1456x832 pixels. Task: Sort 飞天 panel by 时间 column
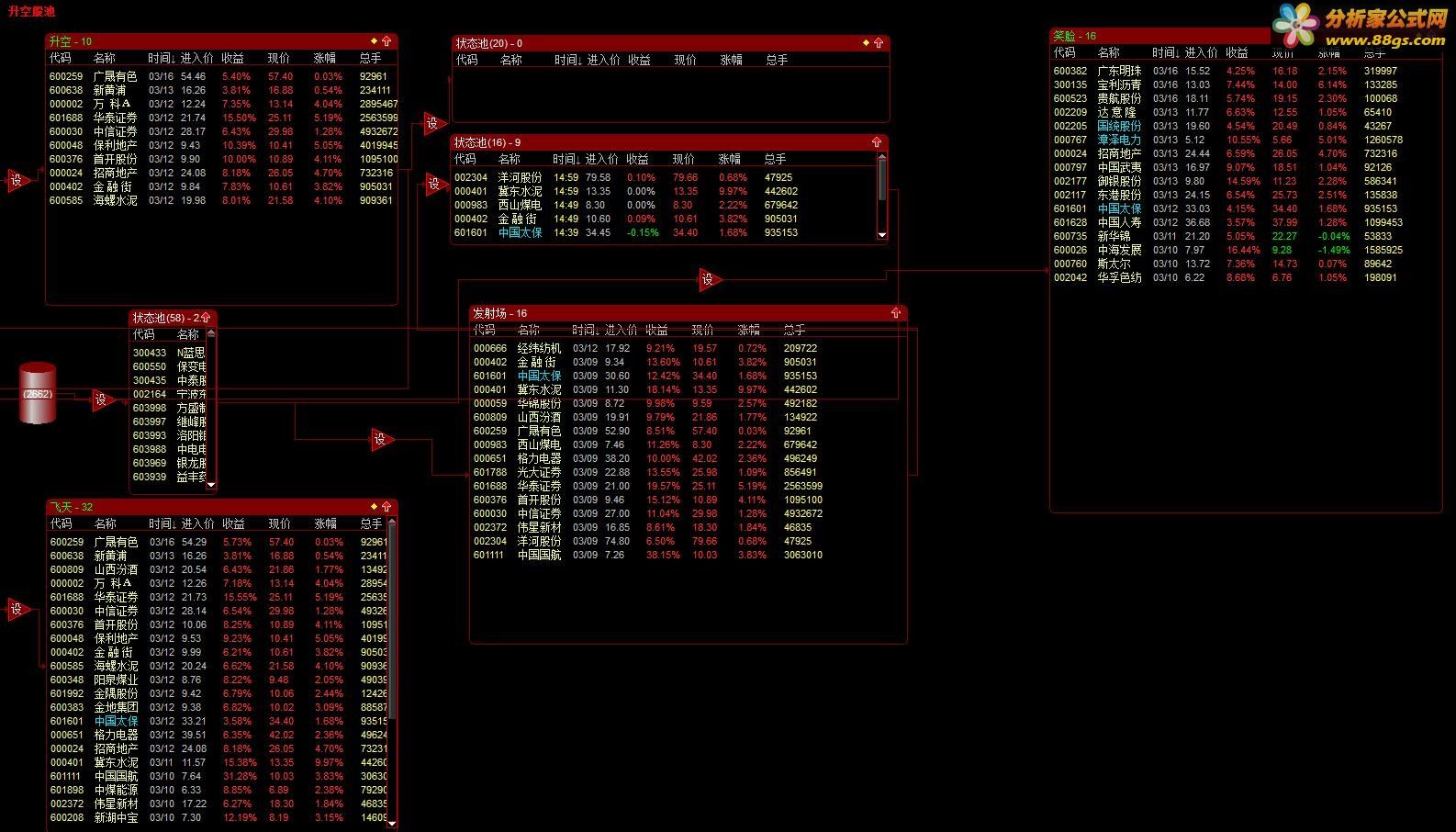point(162,523)
